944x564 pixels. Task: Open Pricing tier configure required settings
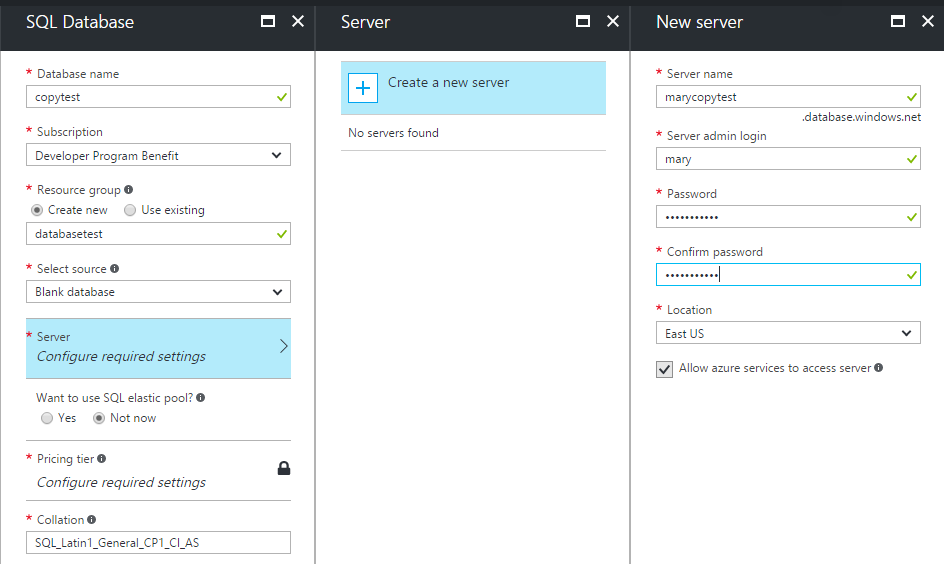[158, 471]
